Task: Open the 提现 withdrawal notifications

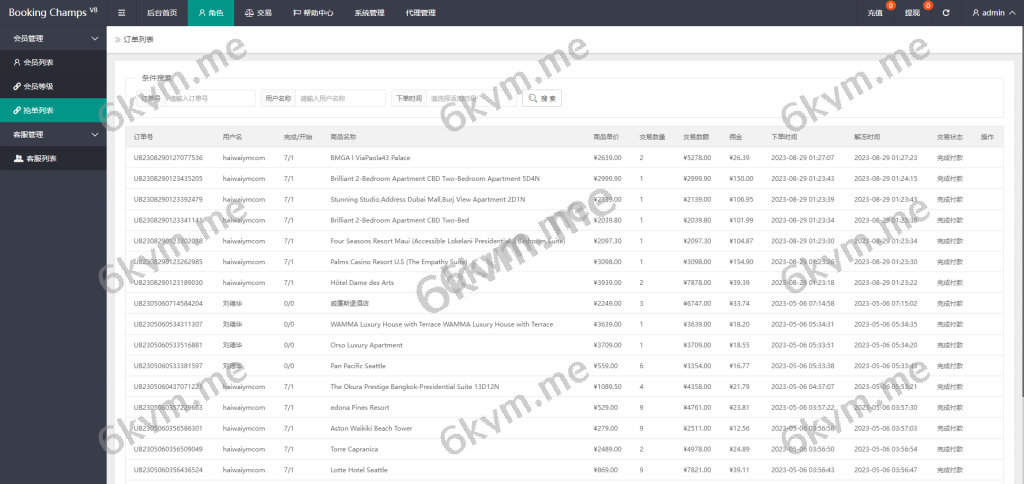Action: point(912,13)
